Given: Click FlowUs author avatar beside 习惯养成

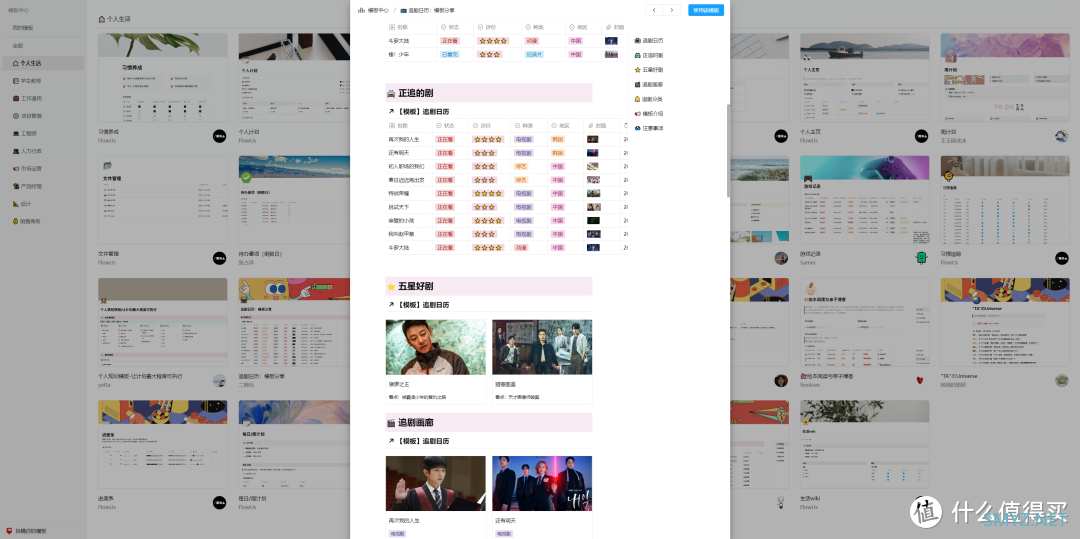Looking at the screenshot, I should (x=220, y=136).
